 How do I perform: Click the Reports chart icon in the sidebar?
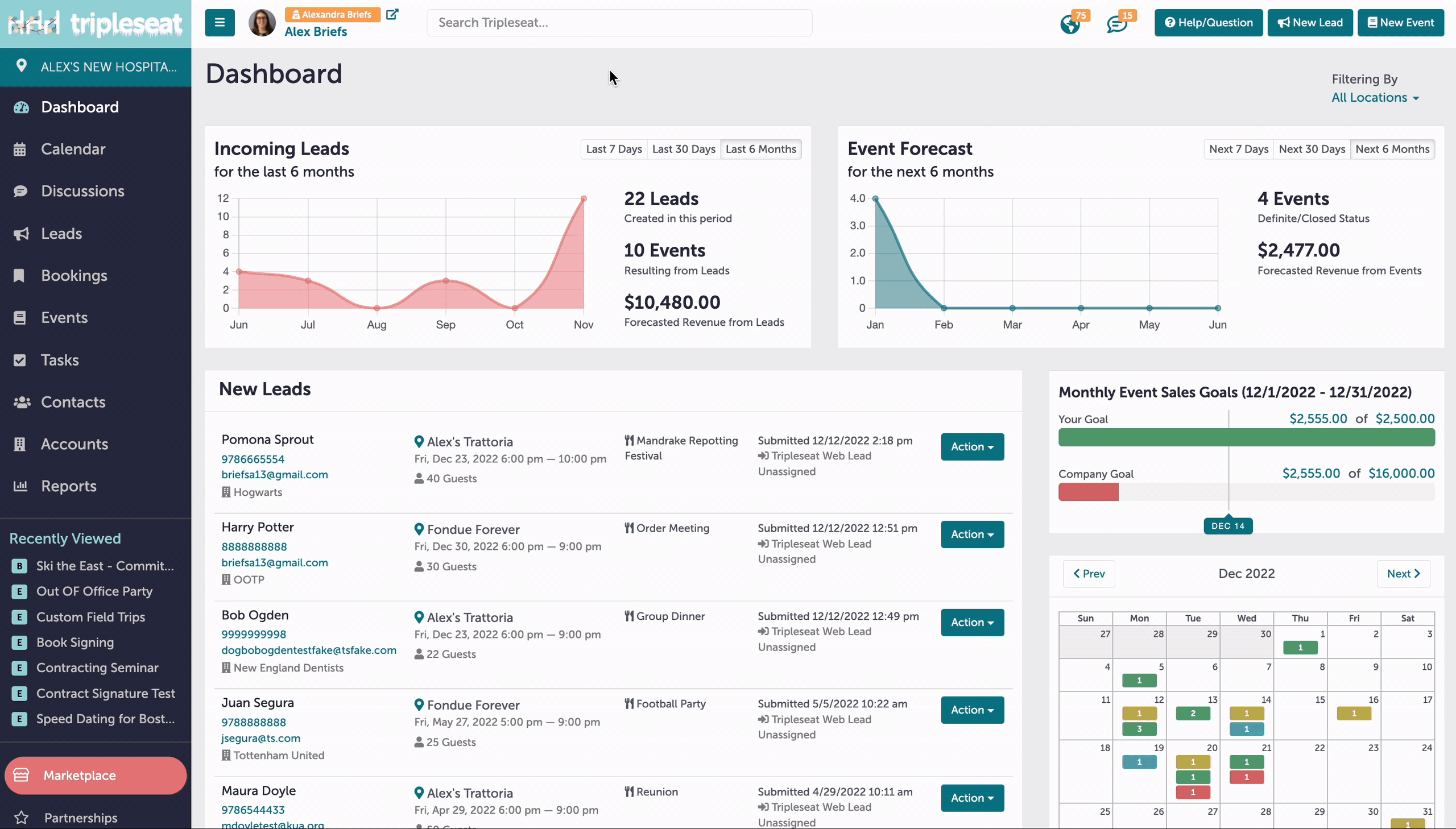coord(20,486)
